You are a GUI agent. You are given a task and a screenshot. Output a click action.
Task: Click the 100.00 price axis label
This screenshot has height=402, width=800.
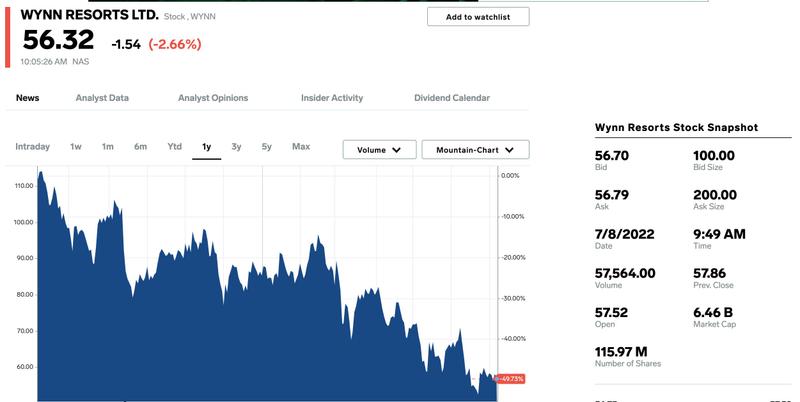(x=24, y=222)
